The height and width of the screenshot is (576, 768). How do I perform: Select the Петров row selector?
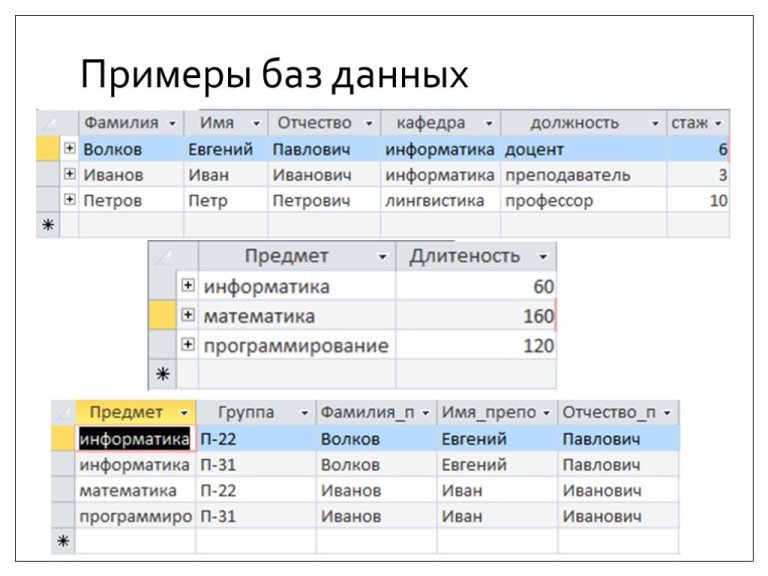[x=48, y=200]
